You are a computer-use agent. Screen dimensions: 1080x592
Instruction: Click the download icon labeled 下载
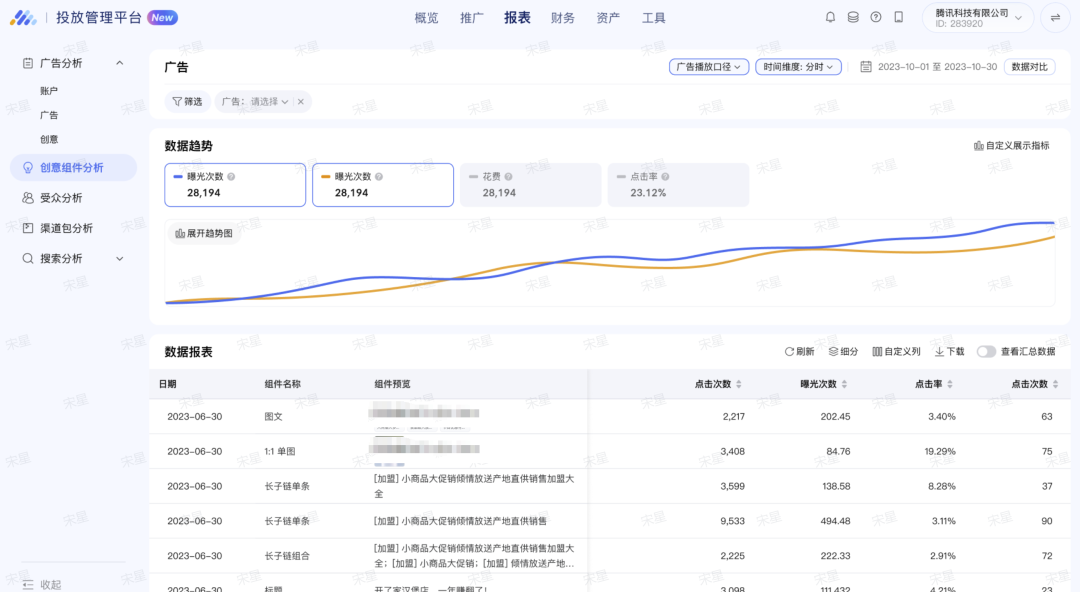pos(949,352)
